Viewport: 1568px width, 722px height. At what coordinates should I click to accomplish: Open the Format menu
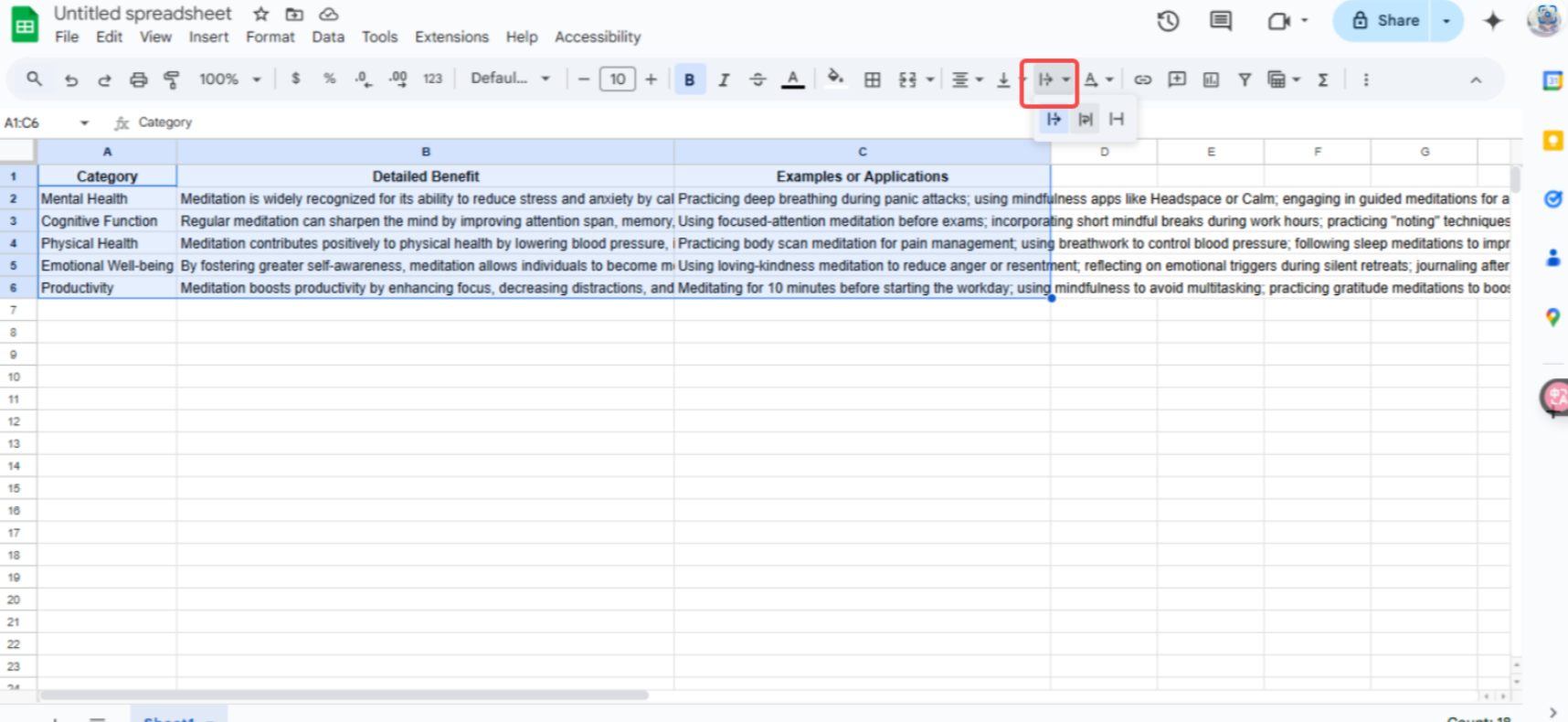[270, 37]
